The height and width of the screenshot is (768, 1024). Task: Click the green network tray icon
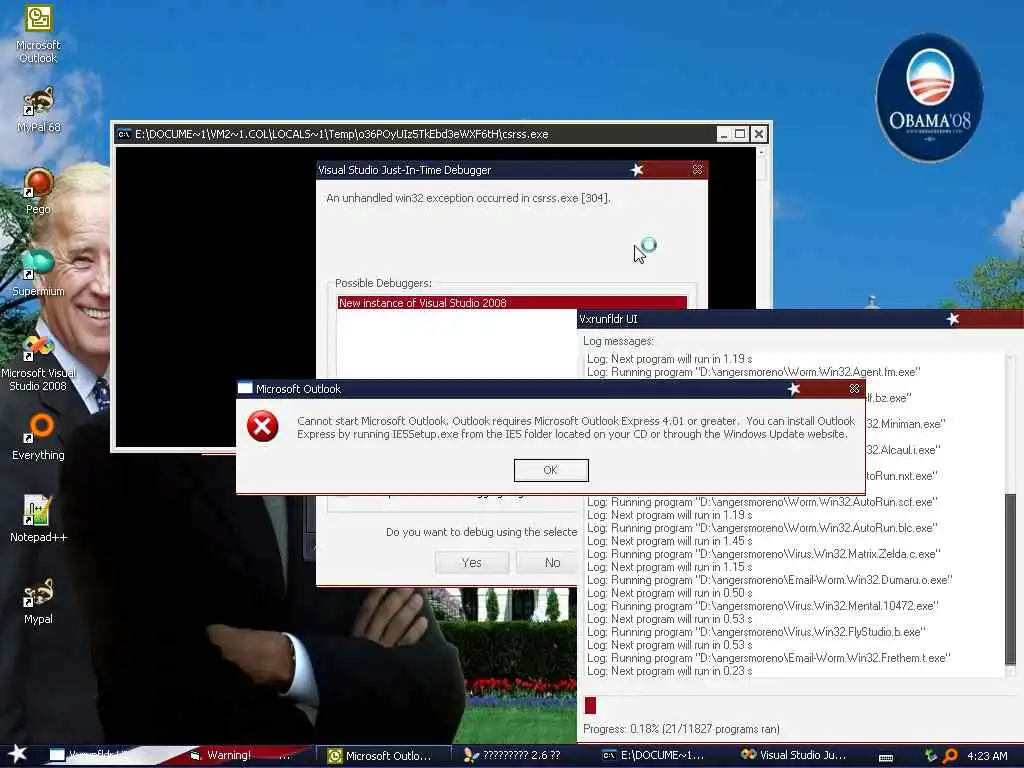click(x=930, y=756)
